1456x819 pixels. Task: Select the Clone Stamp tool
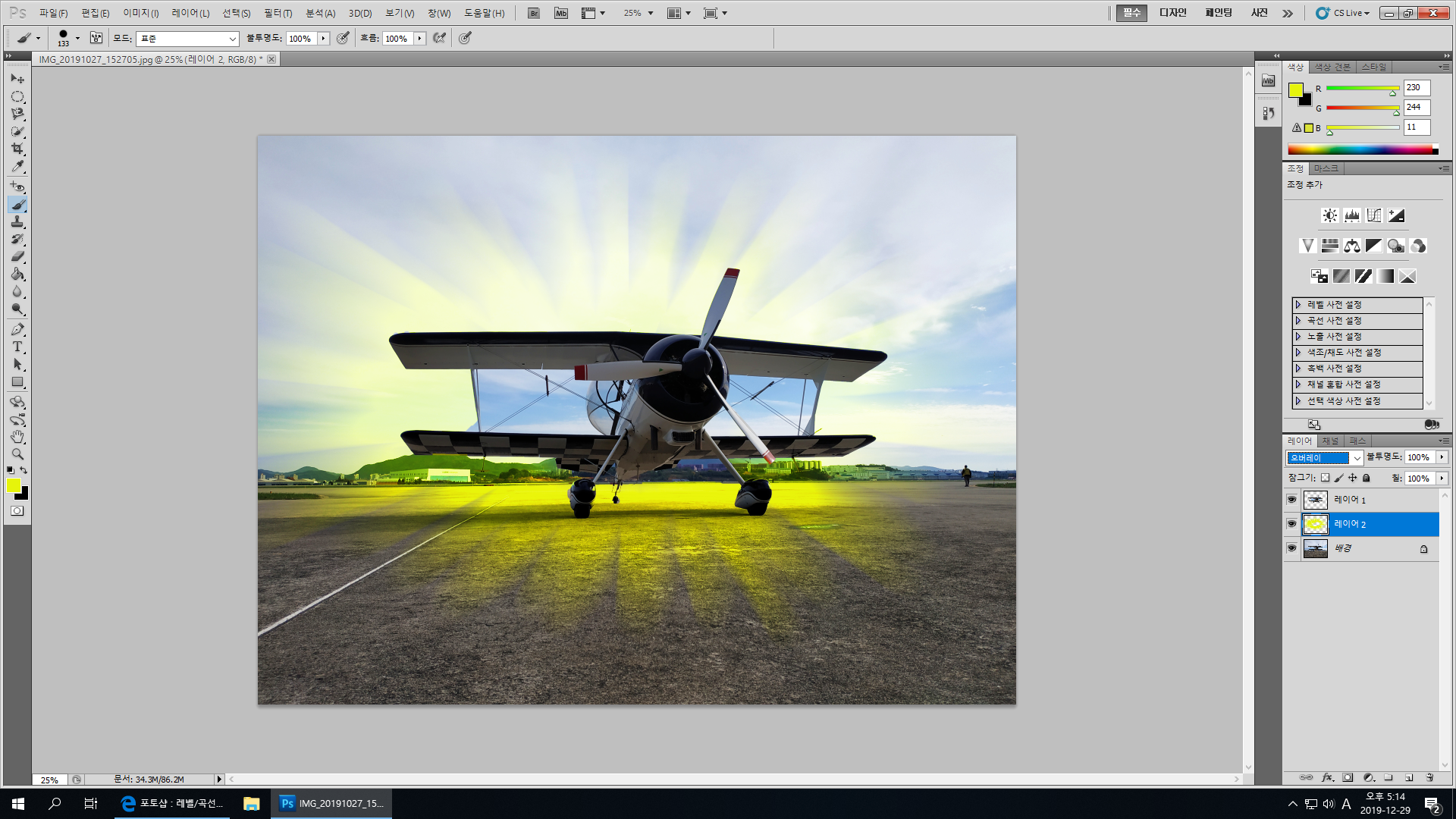point(17,221)
